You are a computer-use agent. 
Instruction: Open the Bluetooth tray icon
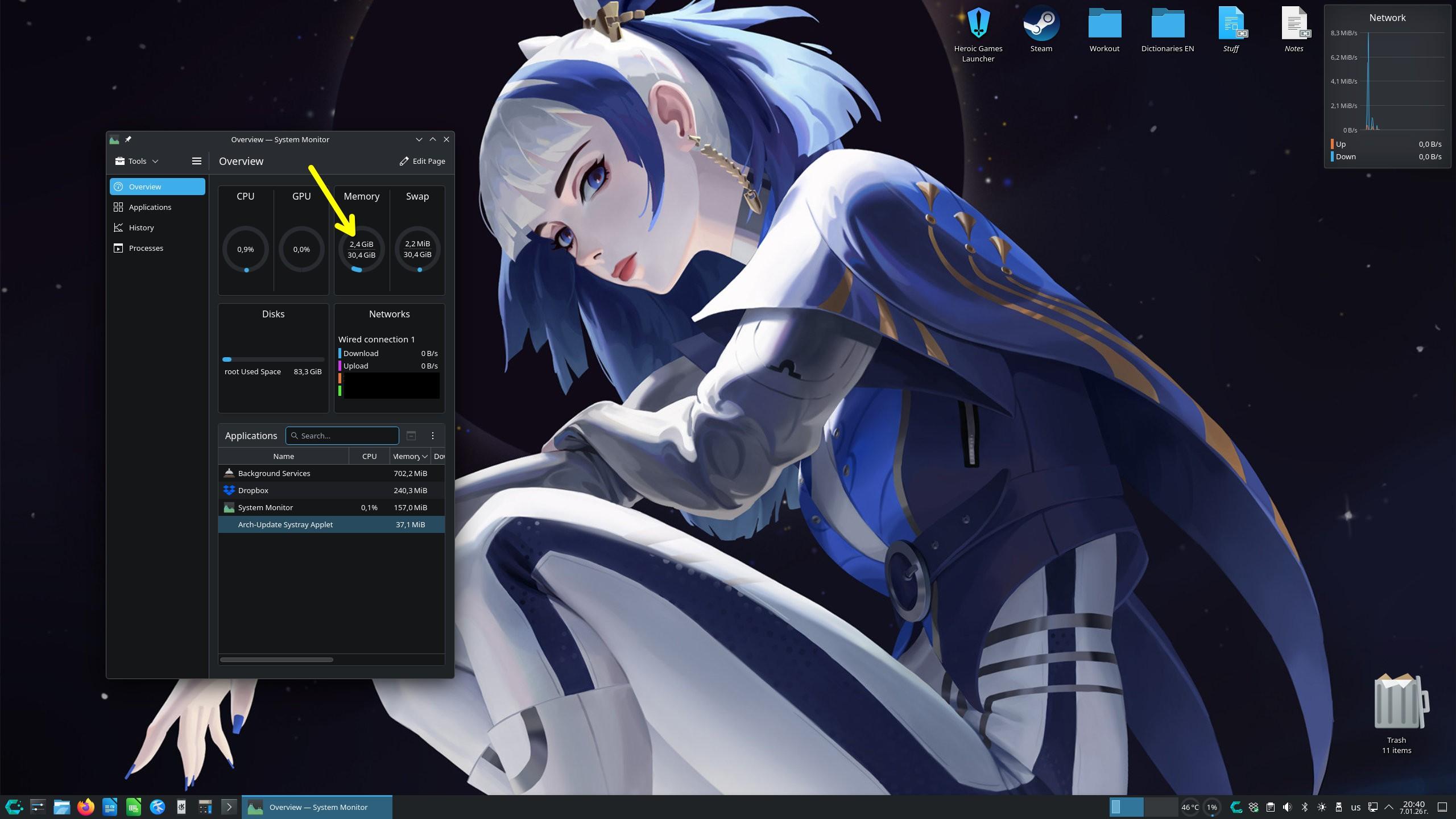pos(1305,807)
